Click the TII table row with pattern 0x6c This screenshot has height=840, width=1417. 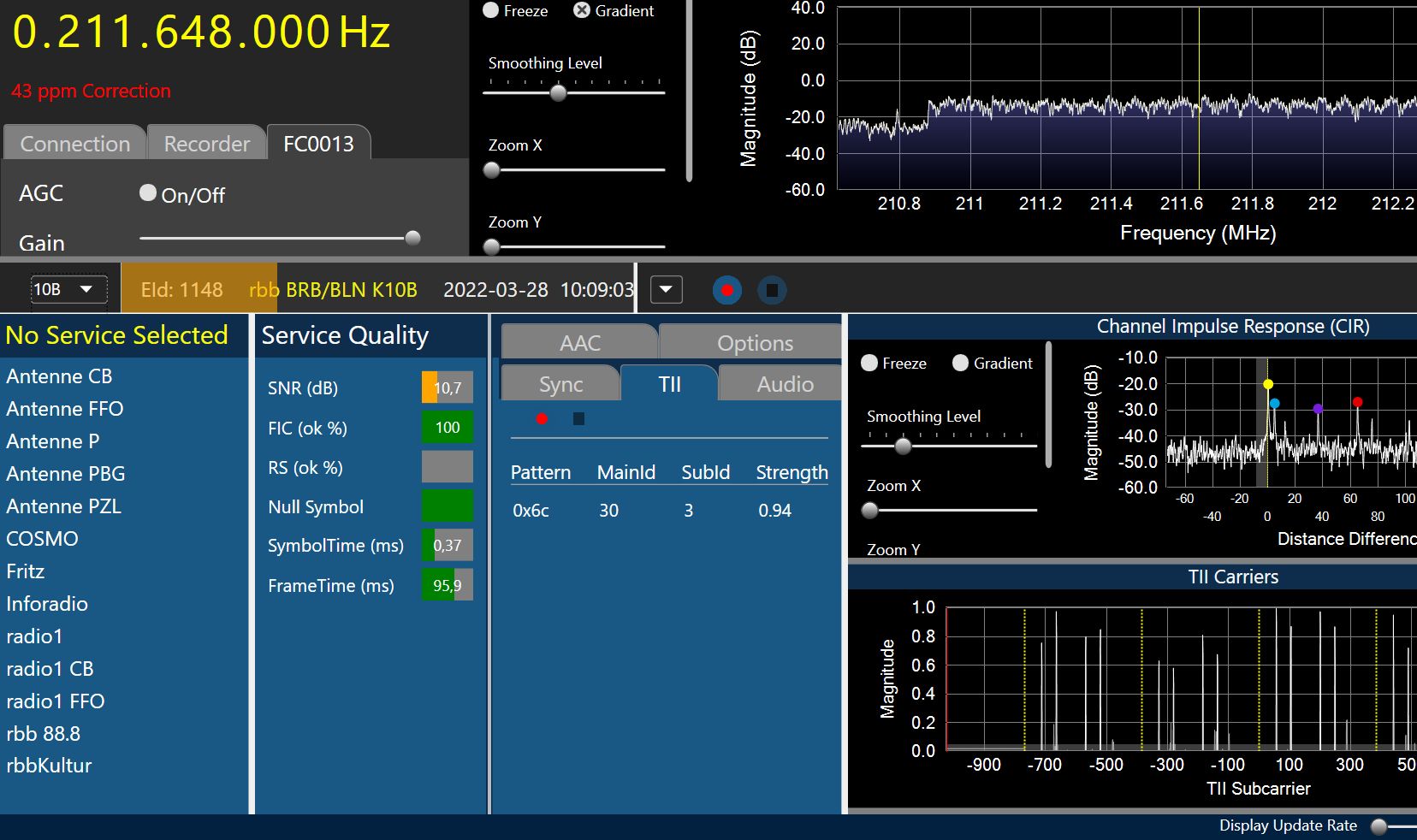pos(667,511)
